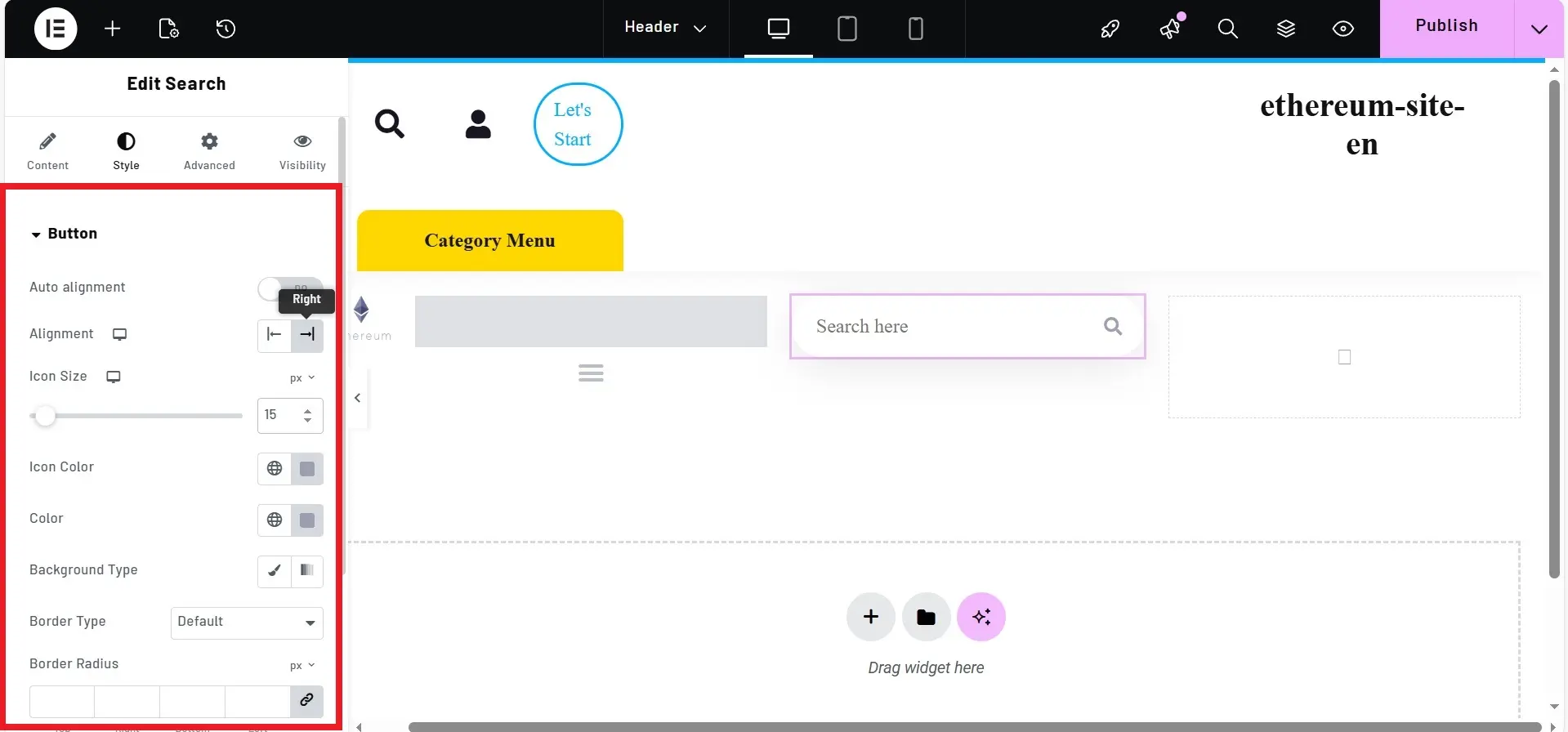This screenshot has height=732, width=1568.
Task: Click the Elementor logo menu icon
Action: tap(55, 29)
